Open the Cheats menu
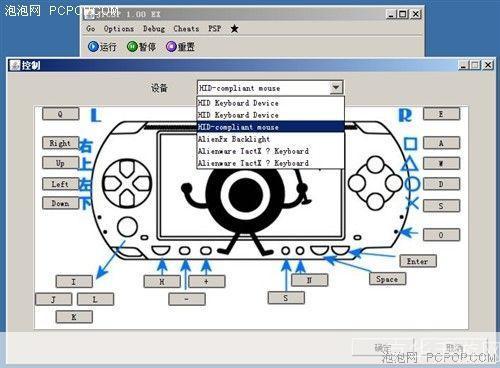This screenshot has height=368, width=500. pos(186,29)
